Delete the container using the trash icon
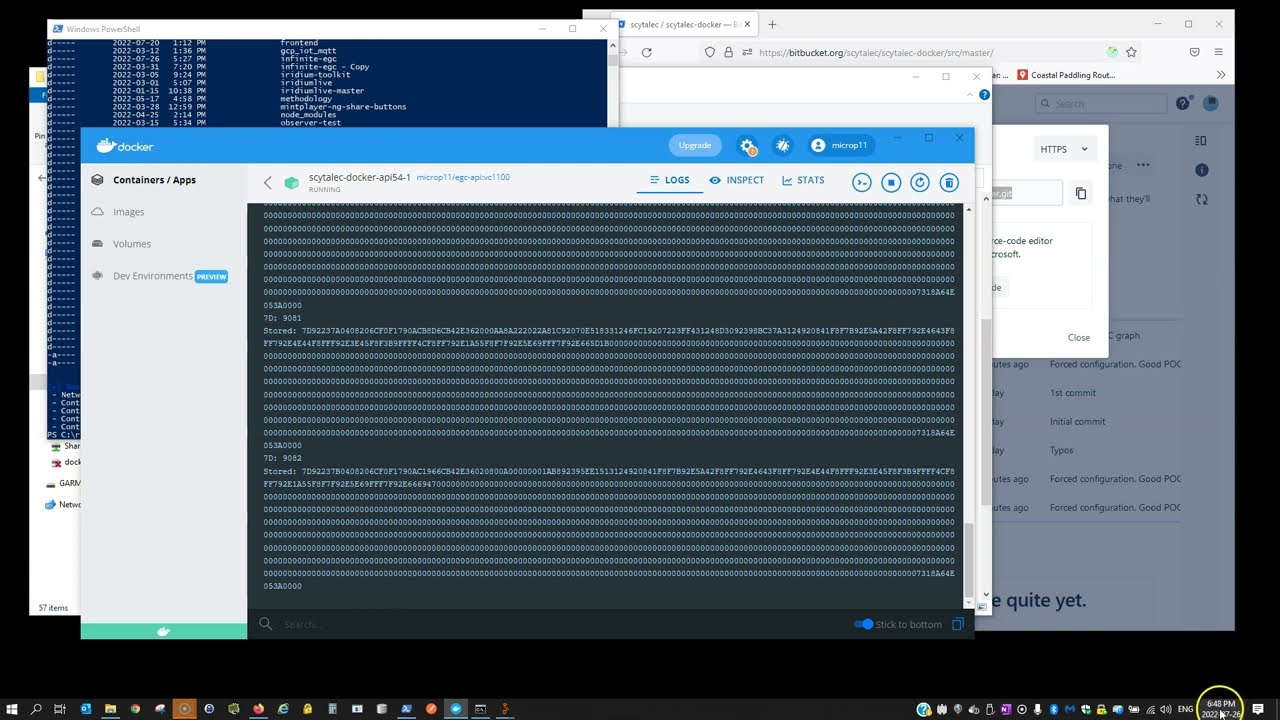 [949, 182]
